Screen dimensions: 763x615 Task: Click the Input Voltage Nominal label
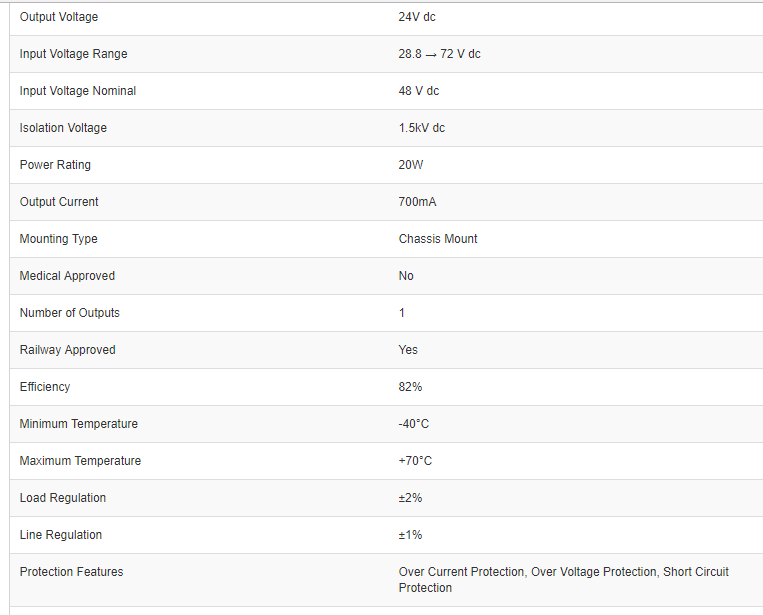tap(78, 91)
